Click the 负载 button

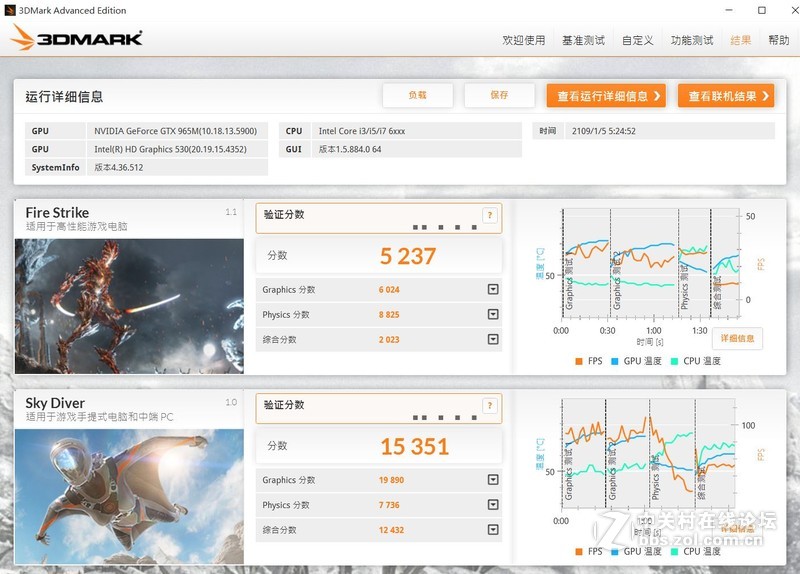417,95
